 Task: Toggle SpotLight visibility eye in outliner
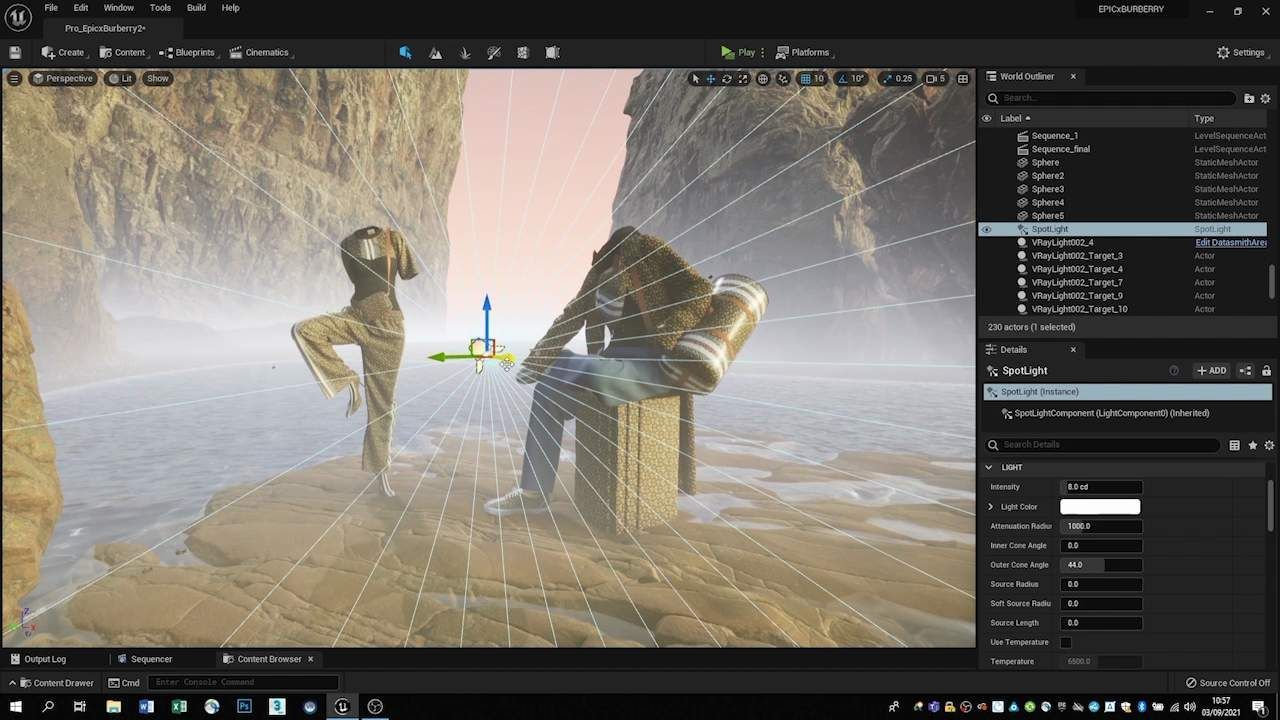(986, 229)
